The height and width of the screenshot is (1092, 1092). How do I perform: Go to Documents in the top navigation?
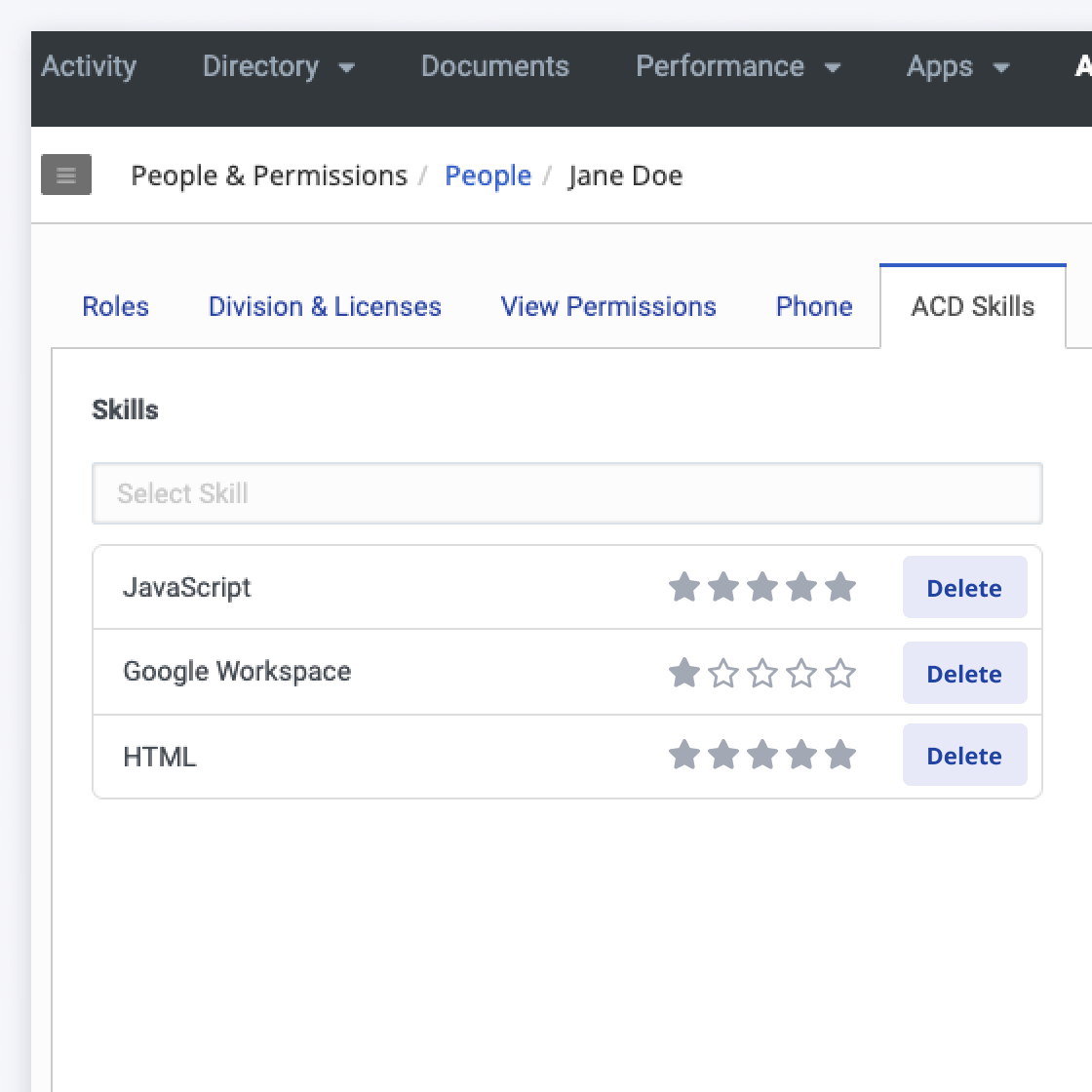(x=494, y=66)
